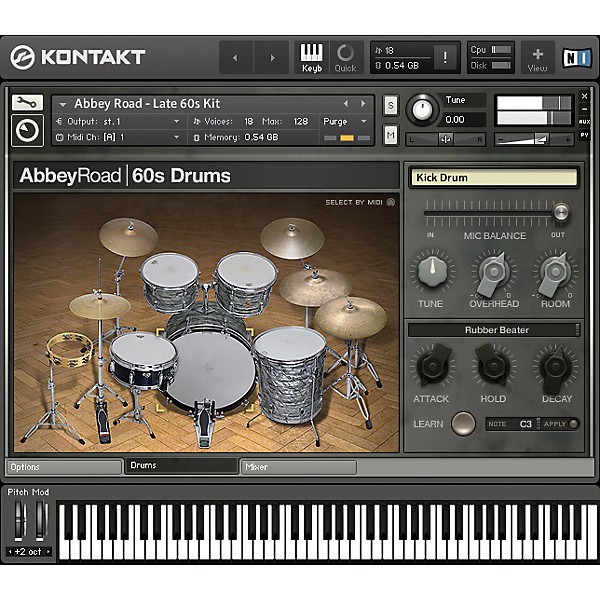
Task: Click the Tune value 0.00 field
Action: coord(463,120)
